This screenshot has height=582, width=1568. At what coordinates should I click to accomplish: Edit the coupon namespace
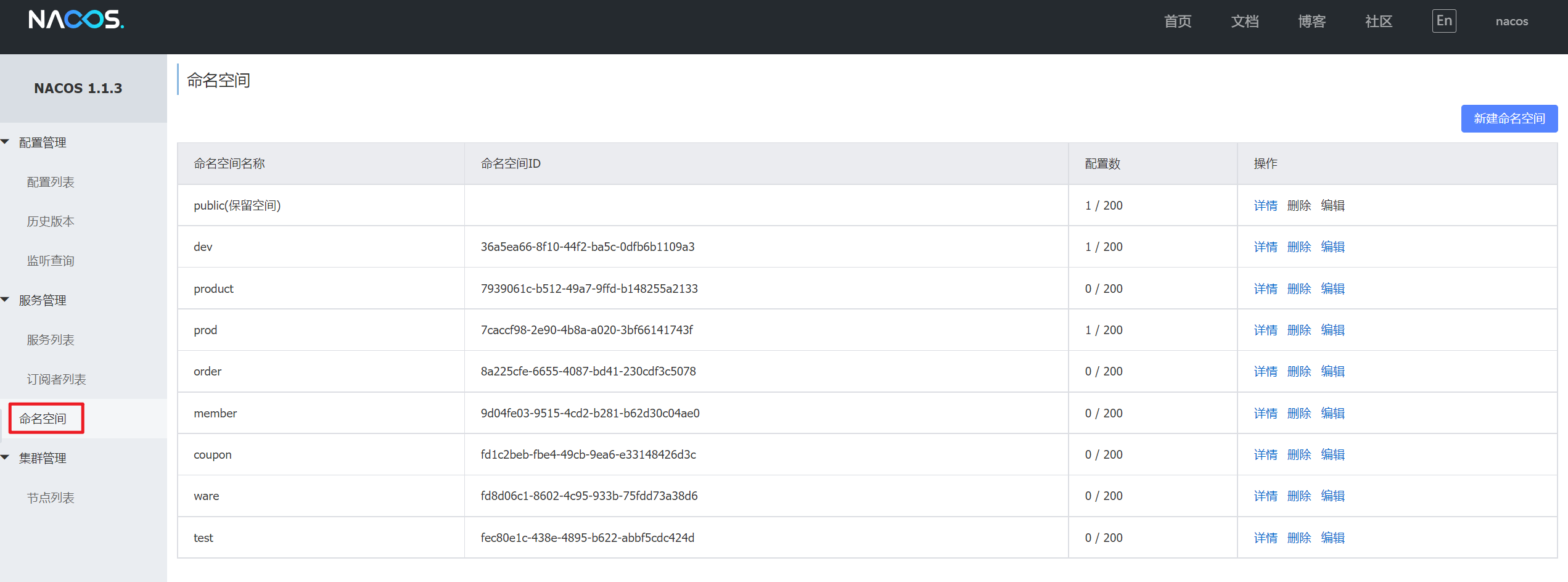point(1333,454)
